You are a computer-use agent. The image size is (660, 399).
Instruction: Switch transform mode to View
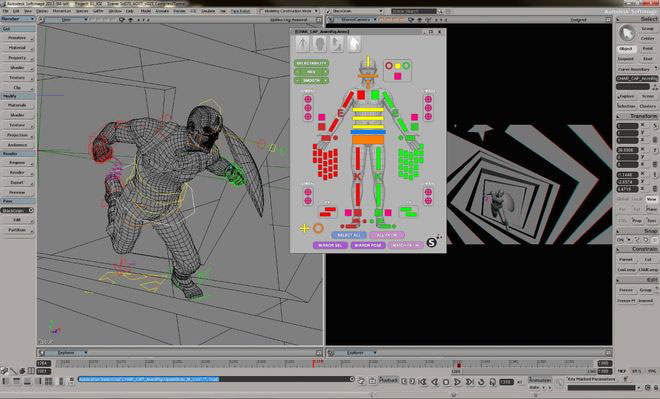click(x=651, y=199)
